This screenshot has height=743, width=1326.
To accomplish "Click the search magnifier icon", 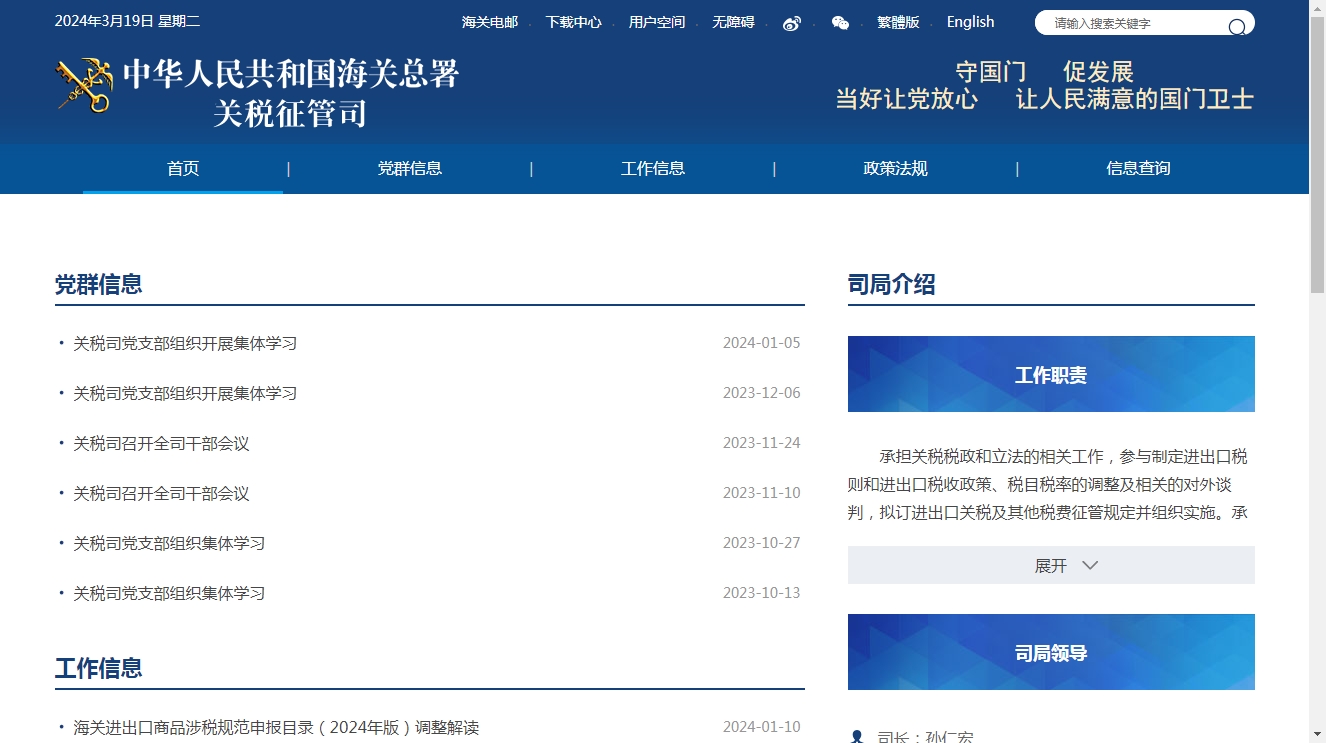I will (1237, 26).
